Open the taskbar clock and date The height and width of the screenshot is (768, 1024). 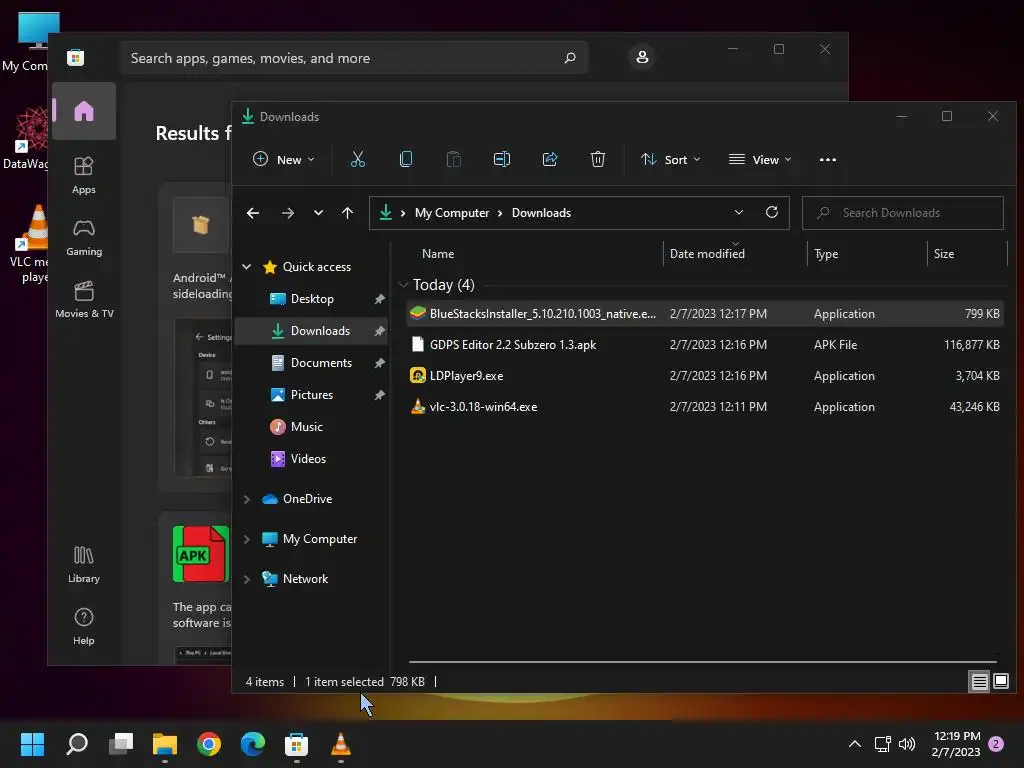956,744
